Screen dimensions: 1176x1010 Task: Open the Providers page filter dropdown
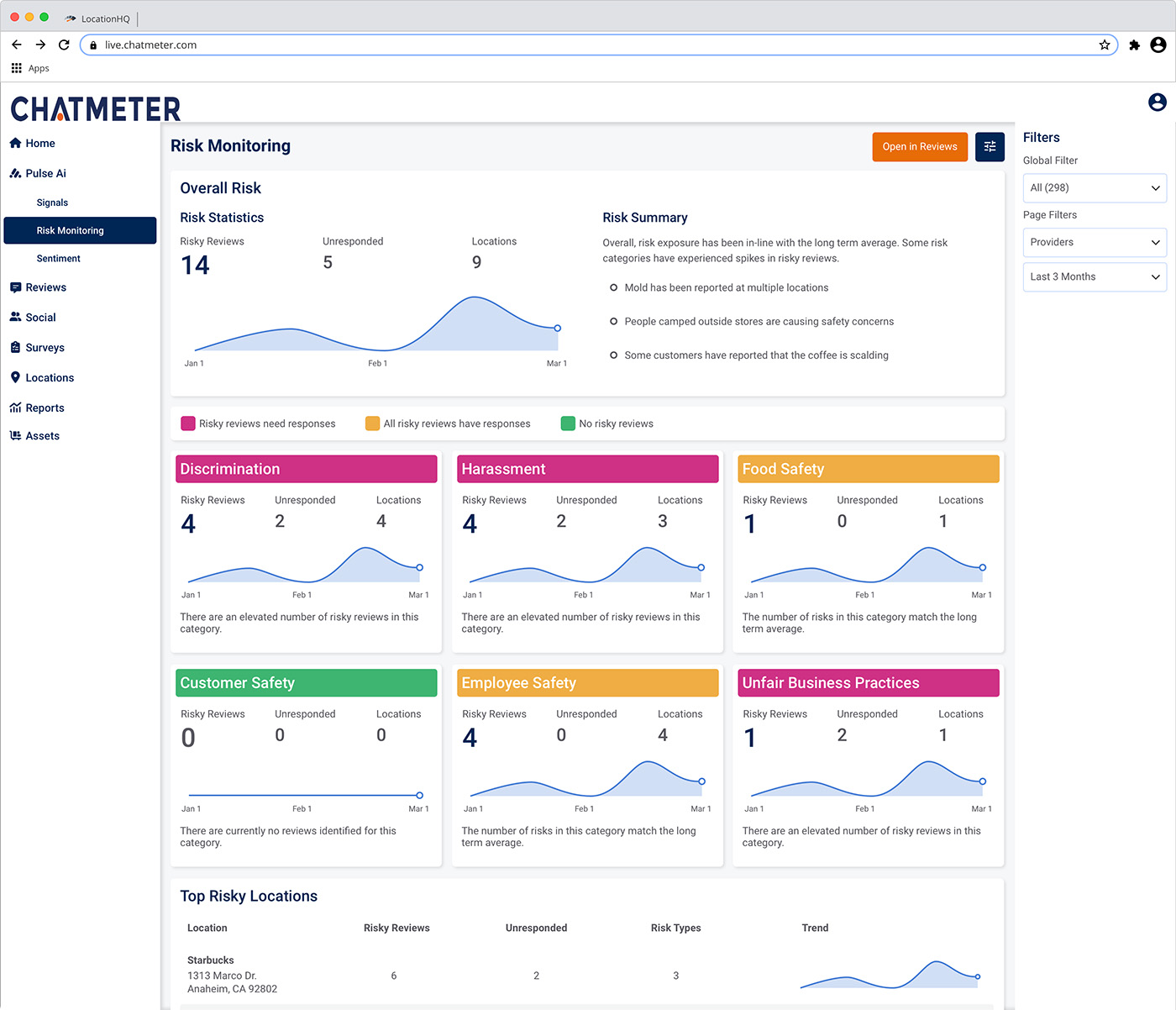click(x=1095, y=243)
